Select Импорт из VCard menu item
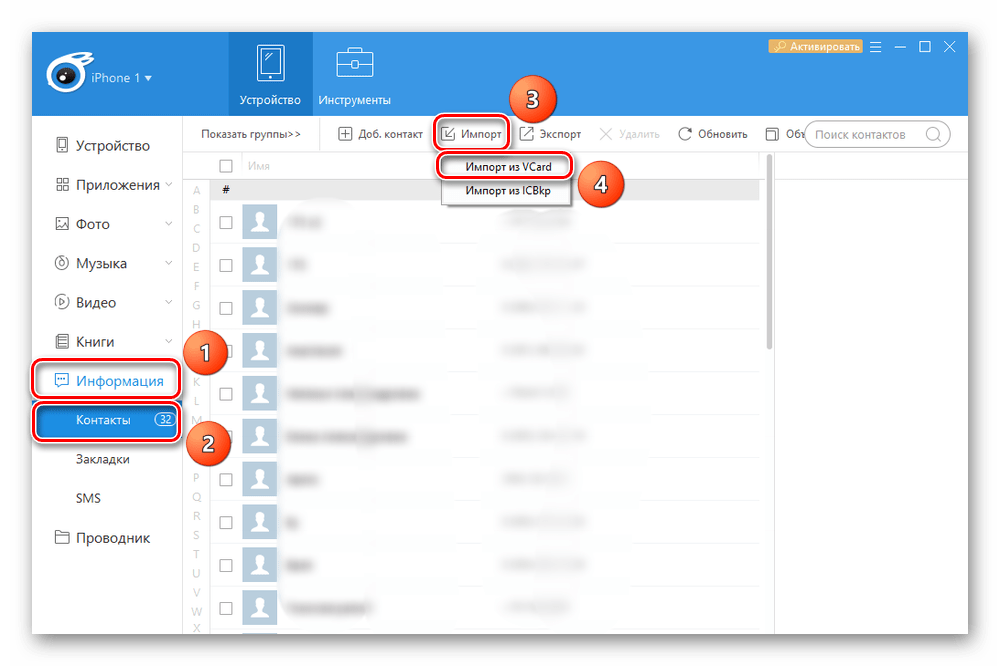The image size is (1000, 666). pyautogui.click(x=508, y=166)
